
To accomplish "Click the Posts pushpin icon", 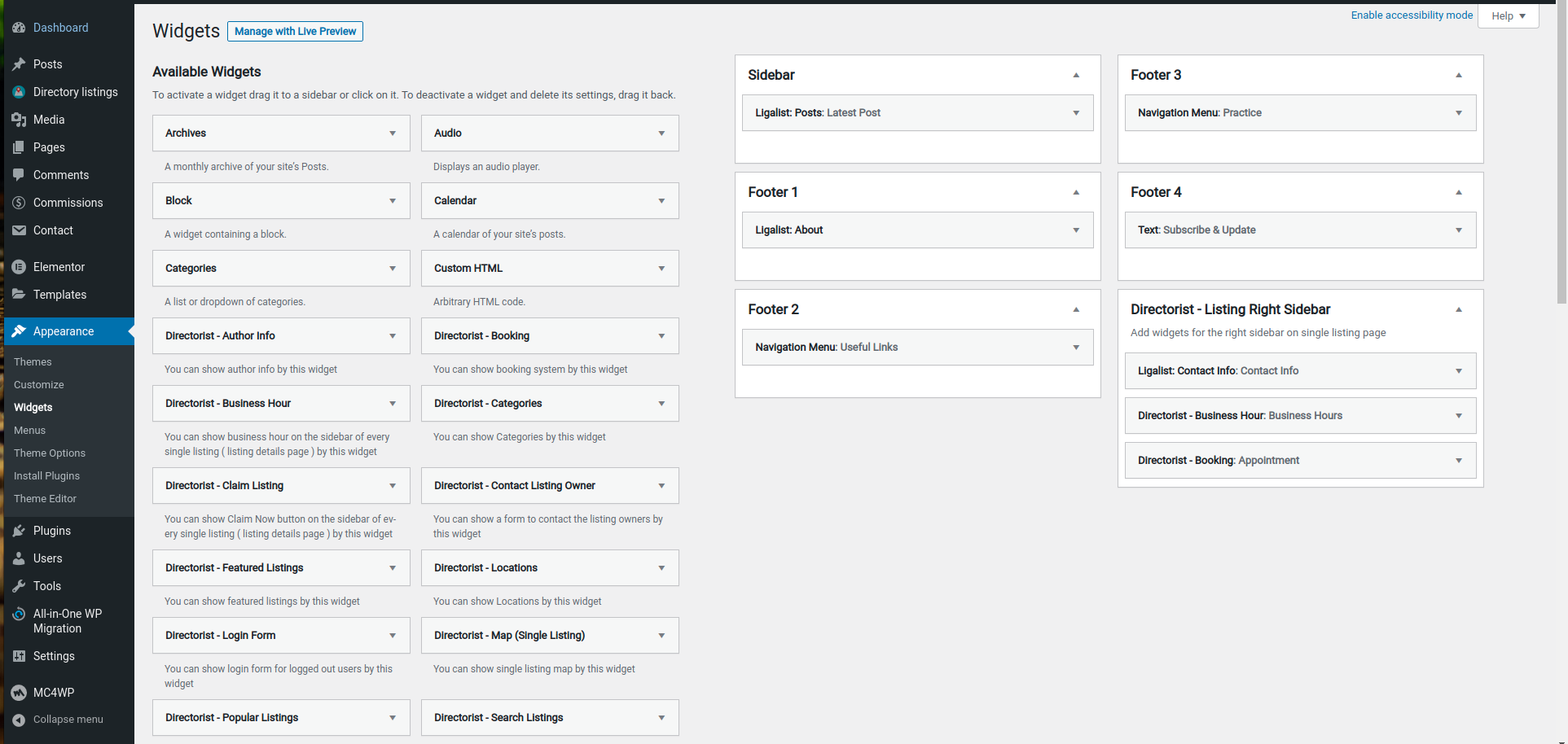I will (x=19, y=64).
